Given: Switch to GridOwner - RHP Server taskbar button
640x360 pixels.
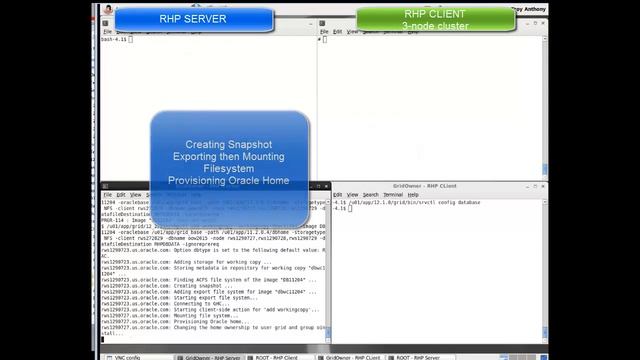Looking at the screenshot, I should pyautogui.click(x=209, y=358).
